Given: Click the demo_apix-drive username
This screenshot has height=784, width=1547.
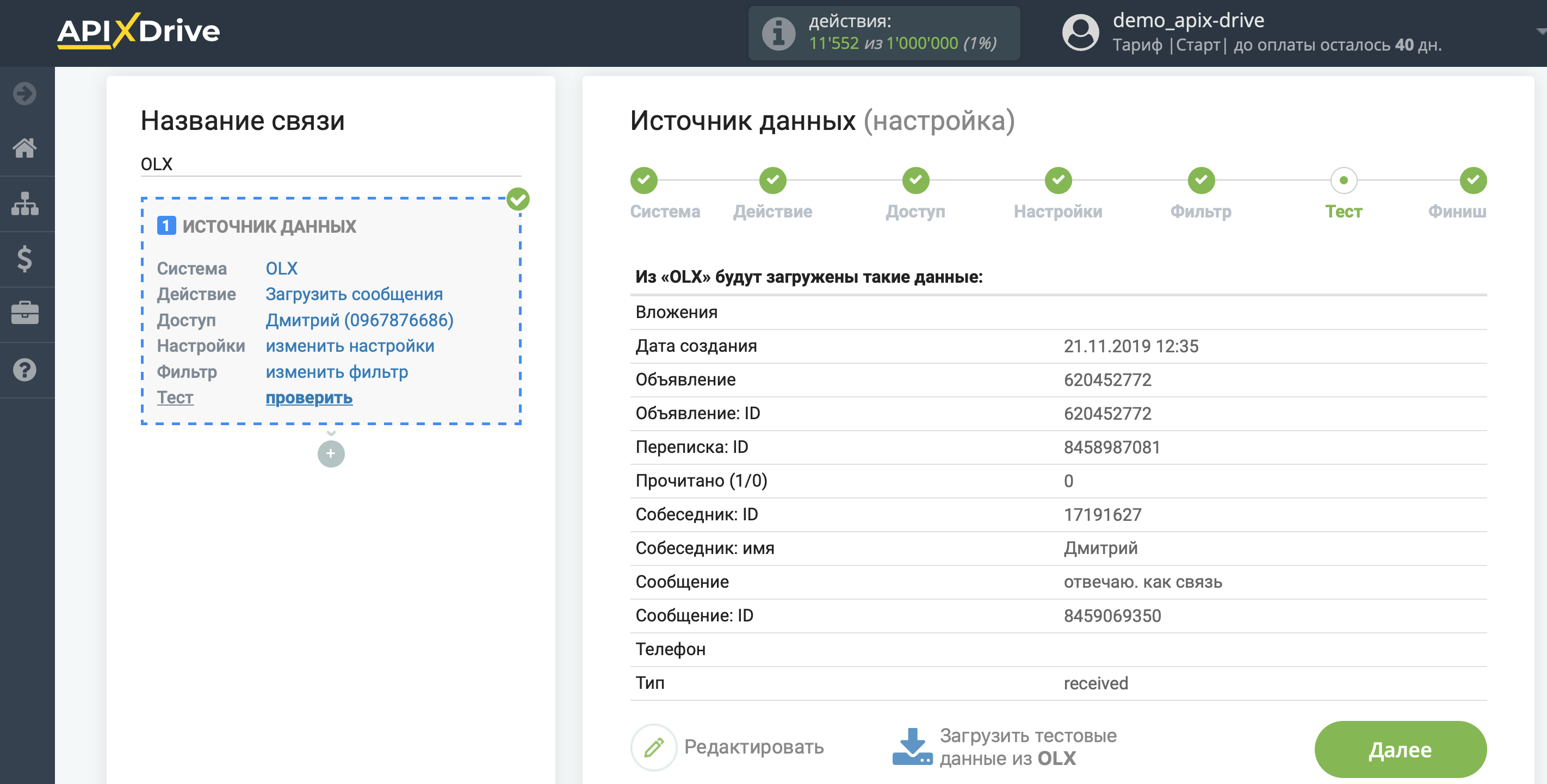Looking at the screenshot, I should coord(1189,21).
